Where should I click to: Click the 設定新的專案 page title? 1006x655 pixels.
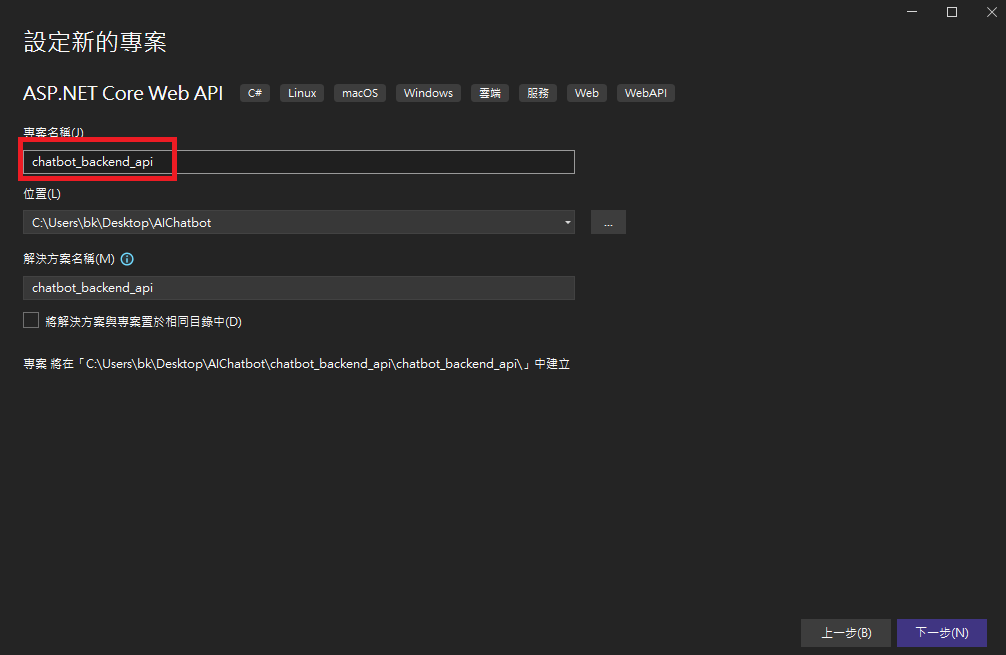(95, 42)
